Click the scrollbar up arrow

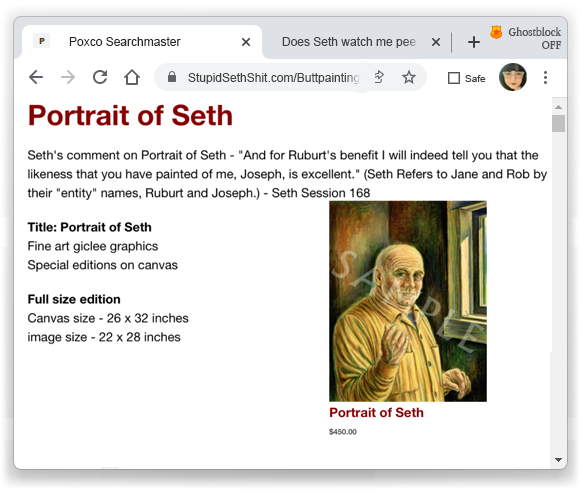point(559,107)
